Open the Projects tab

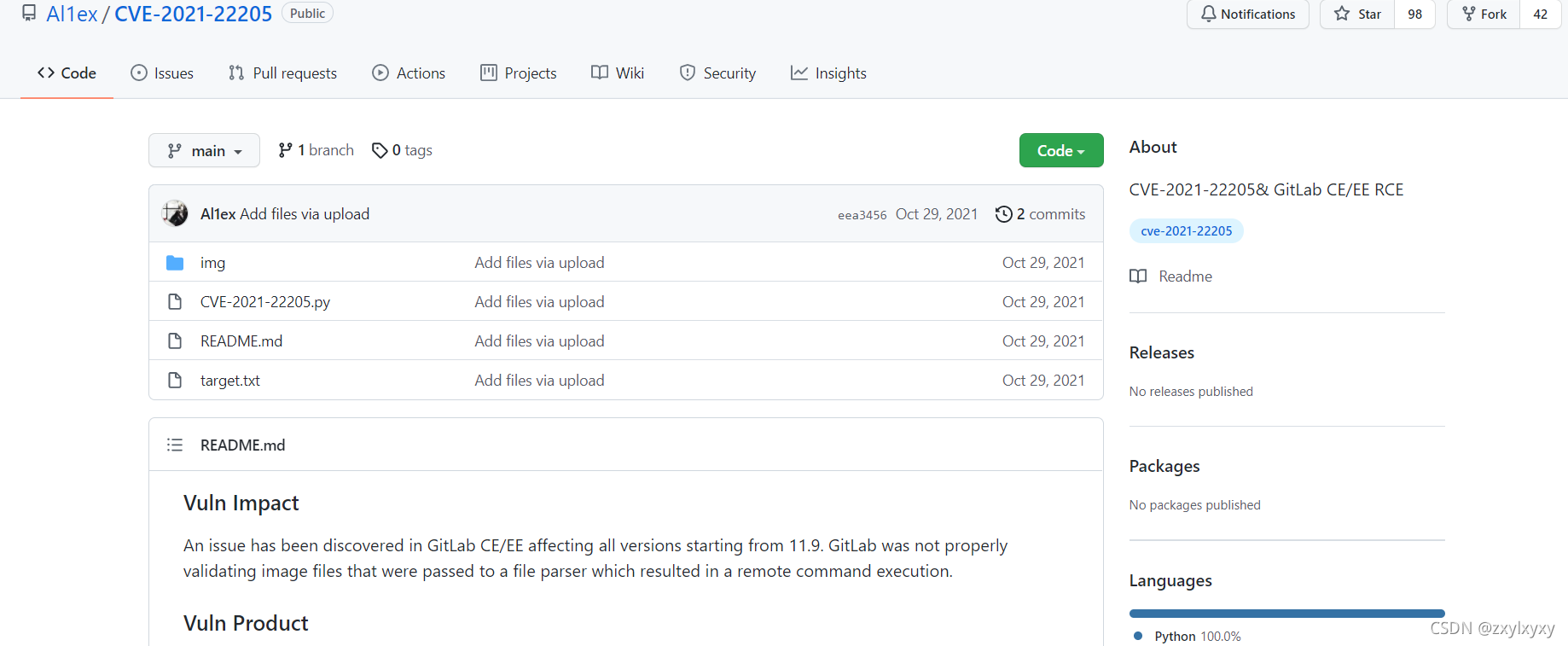[519, 73]
